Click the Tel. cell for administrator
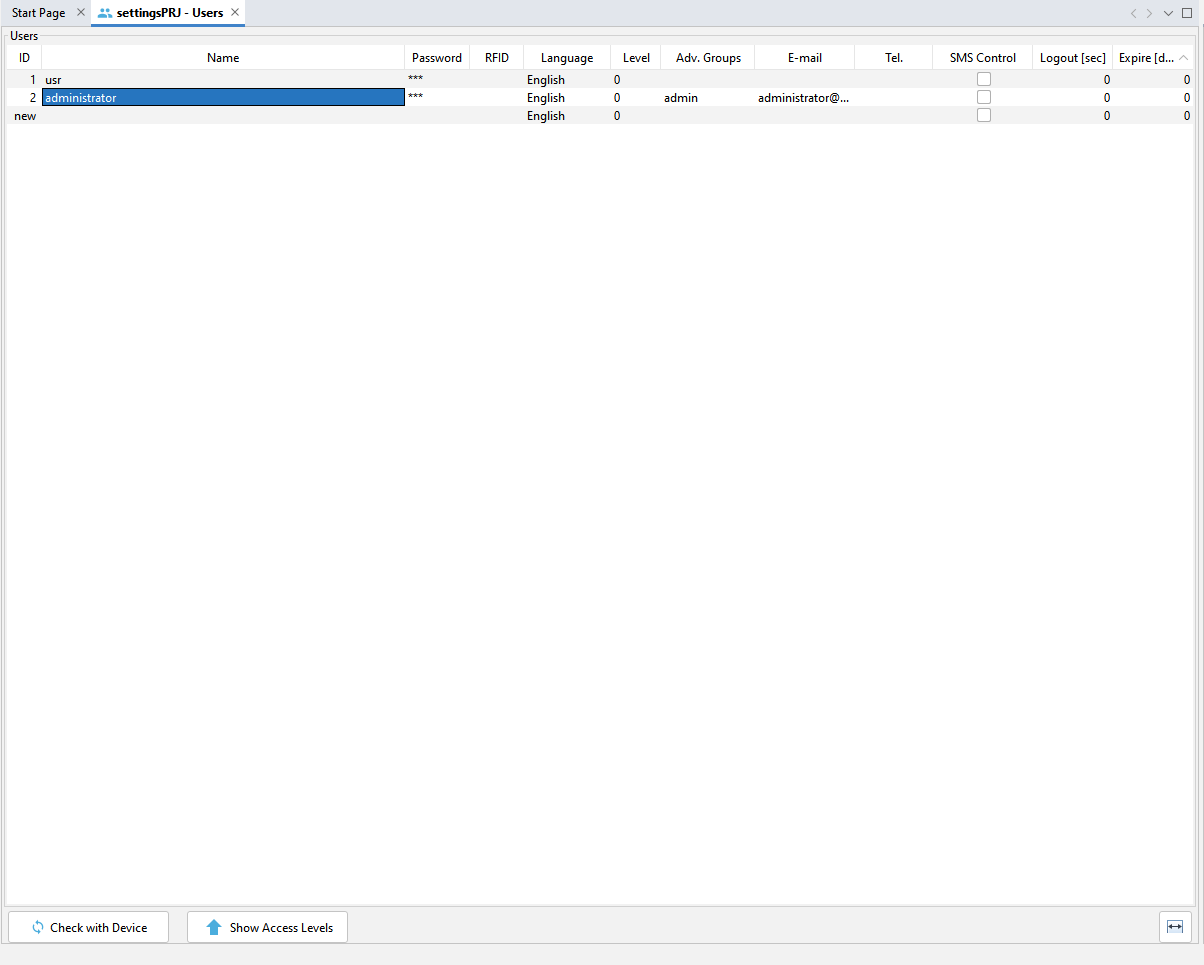Viewport: 1204px width, 965px height. click(894, 97)
